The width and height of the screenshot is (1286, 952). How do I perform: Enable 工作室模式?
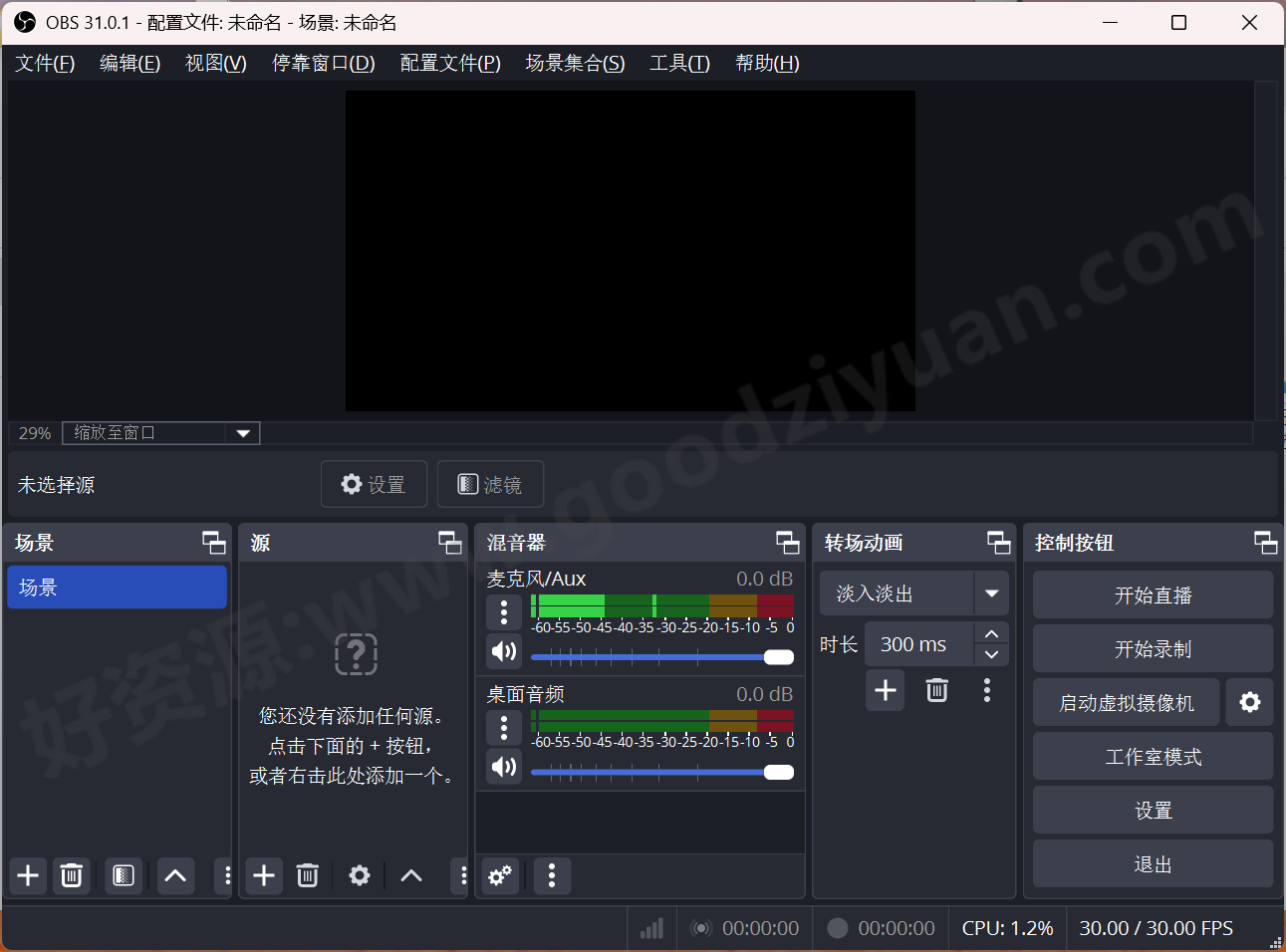point(1153,756)
